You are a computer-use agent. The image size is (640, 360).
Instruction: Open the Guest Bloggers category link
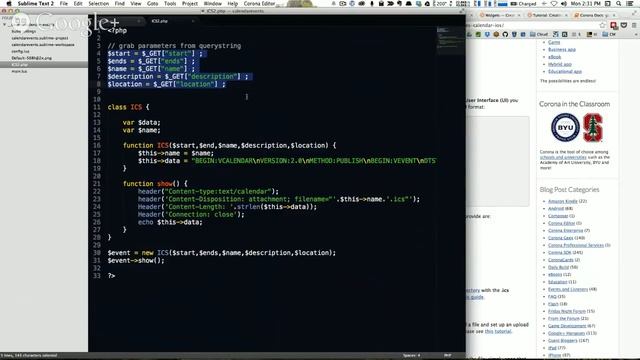click(562, 341)
